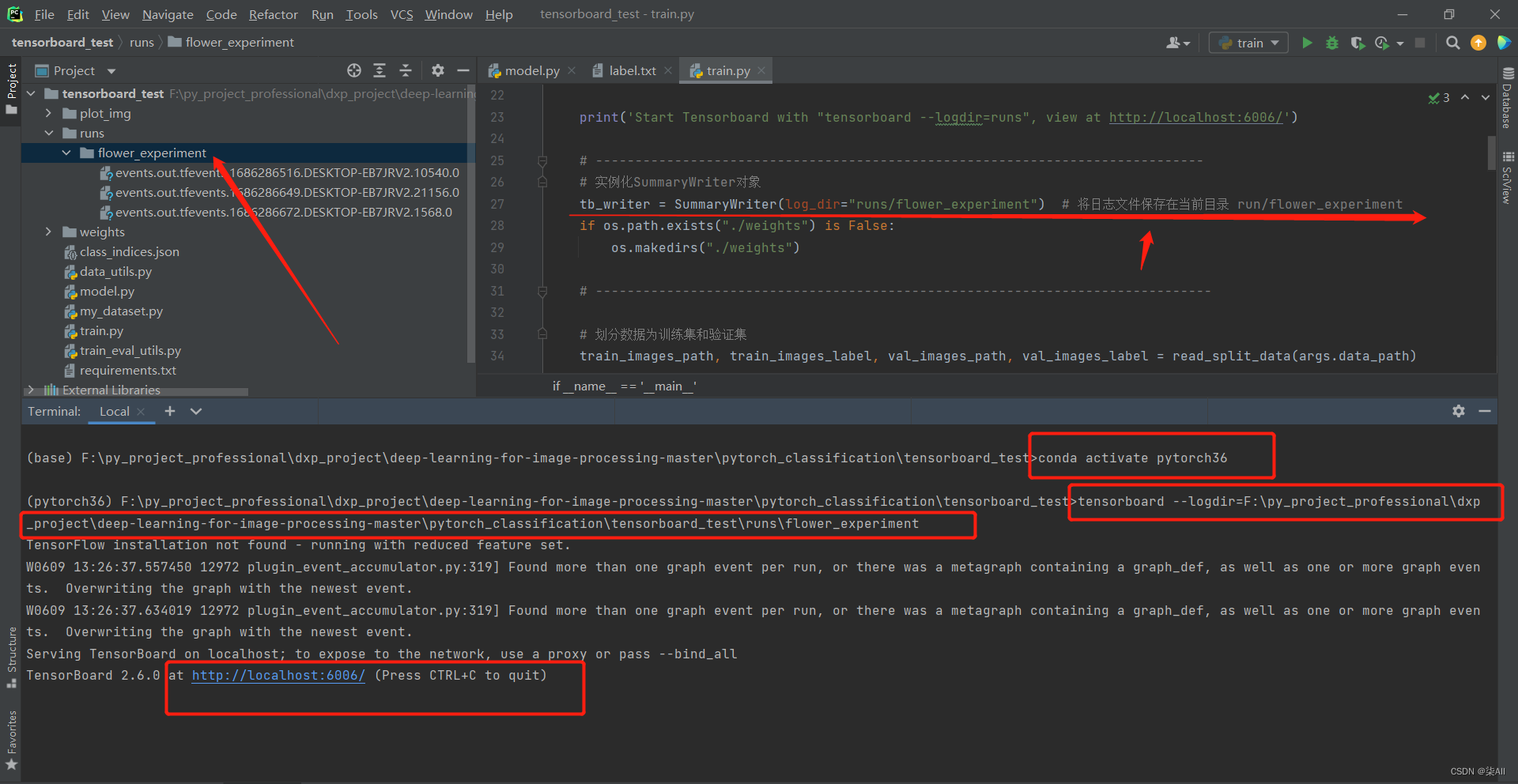Click tensorboard_test breadcrumb in navigation bar
Screen dimensions: 1518x784
click(x=62, y=42)
